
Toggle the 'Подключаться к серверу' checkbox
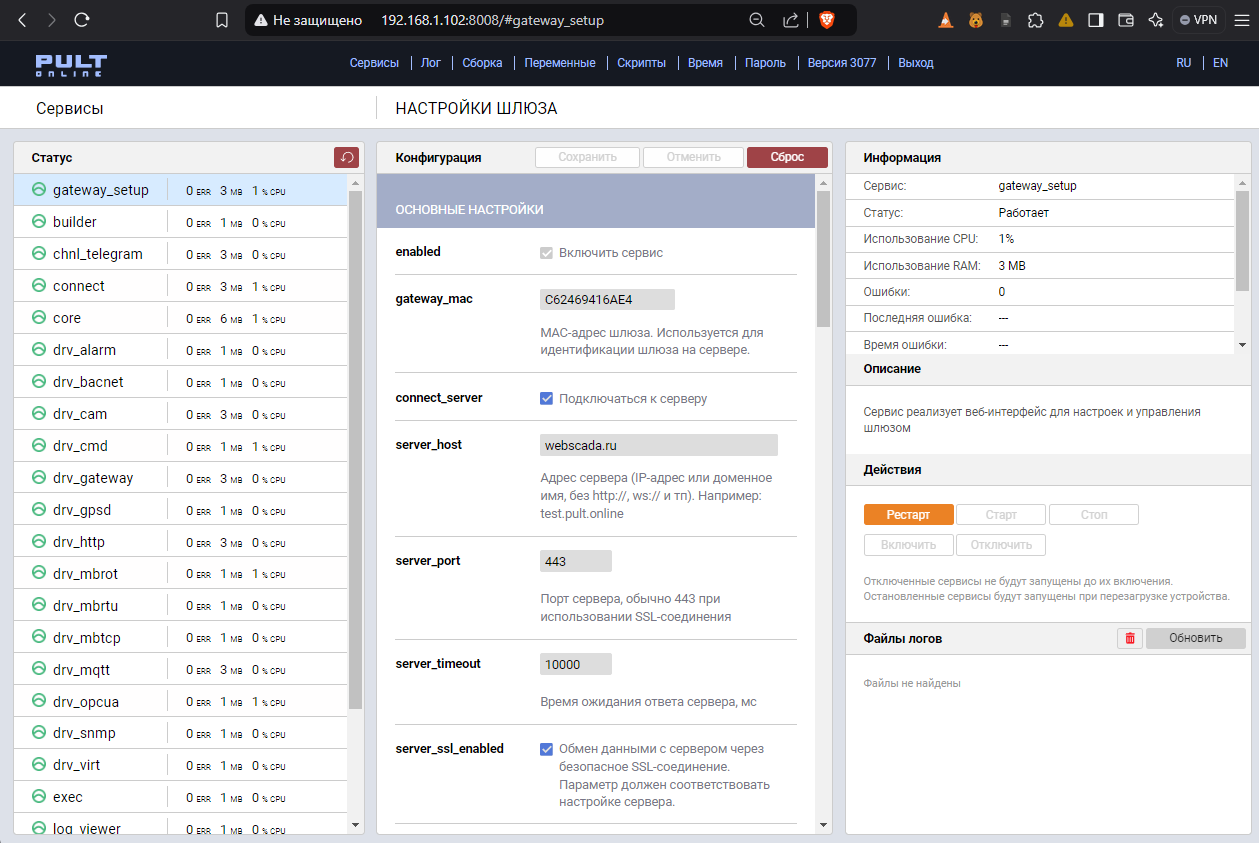click(547, 398)
